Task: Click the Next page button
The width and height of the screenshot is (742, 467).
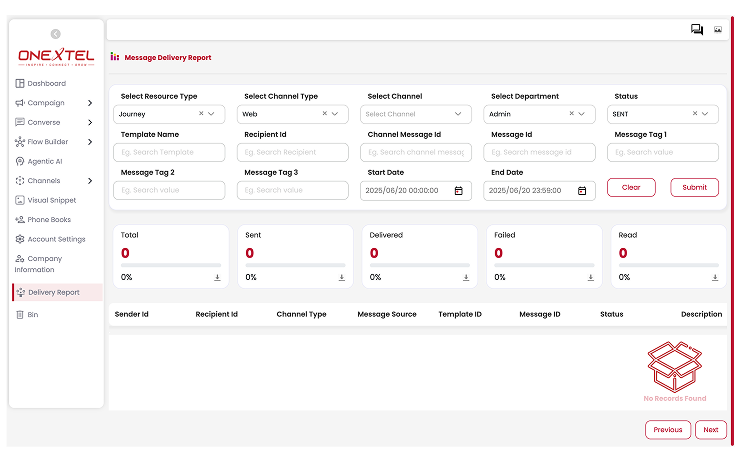Action: [710, 430]
